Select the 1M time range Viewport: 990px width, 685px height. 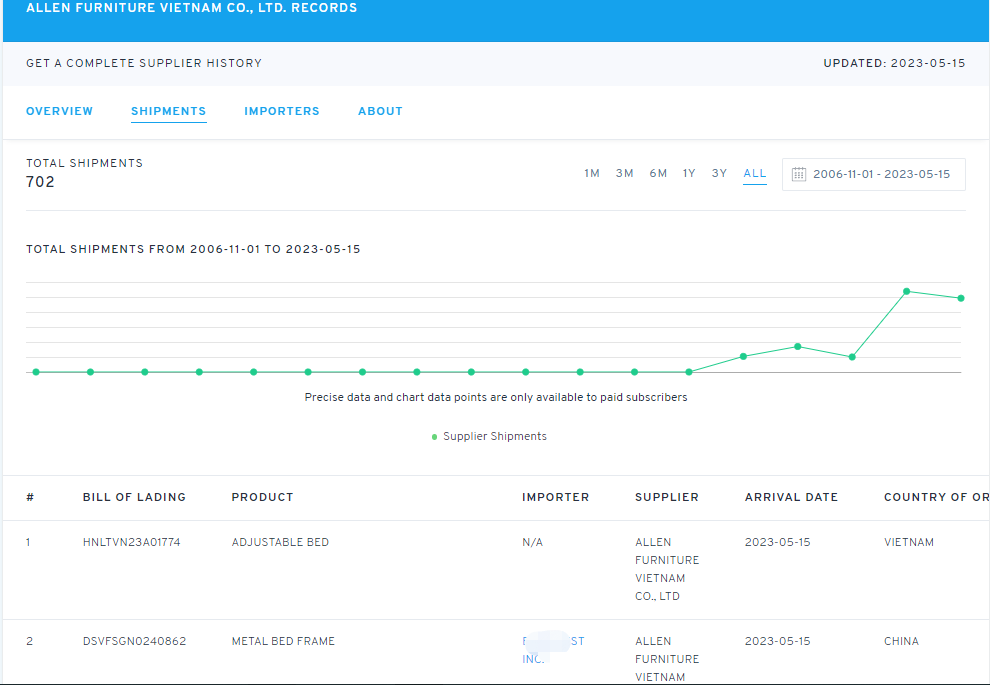pyautogui.click(x=592, y=174)
